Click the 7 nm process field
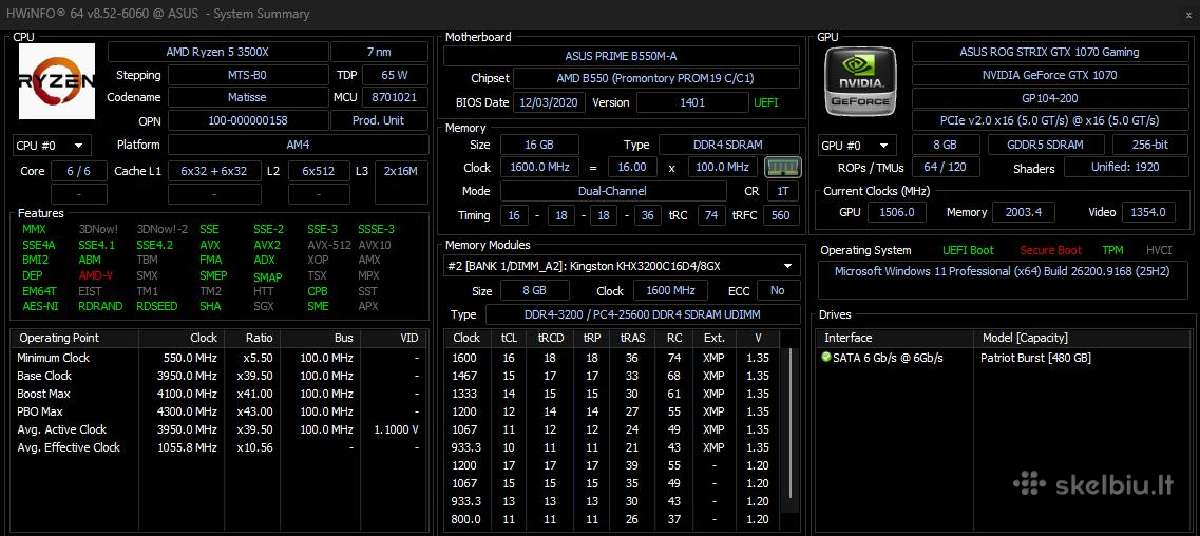The height and width of the screenshot is (536, 1200). (379, 52)
